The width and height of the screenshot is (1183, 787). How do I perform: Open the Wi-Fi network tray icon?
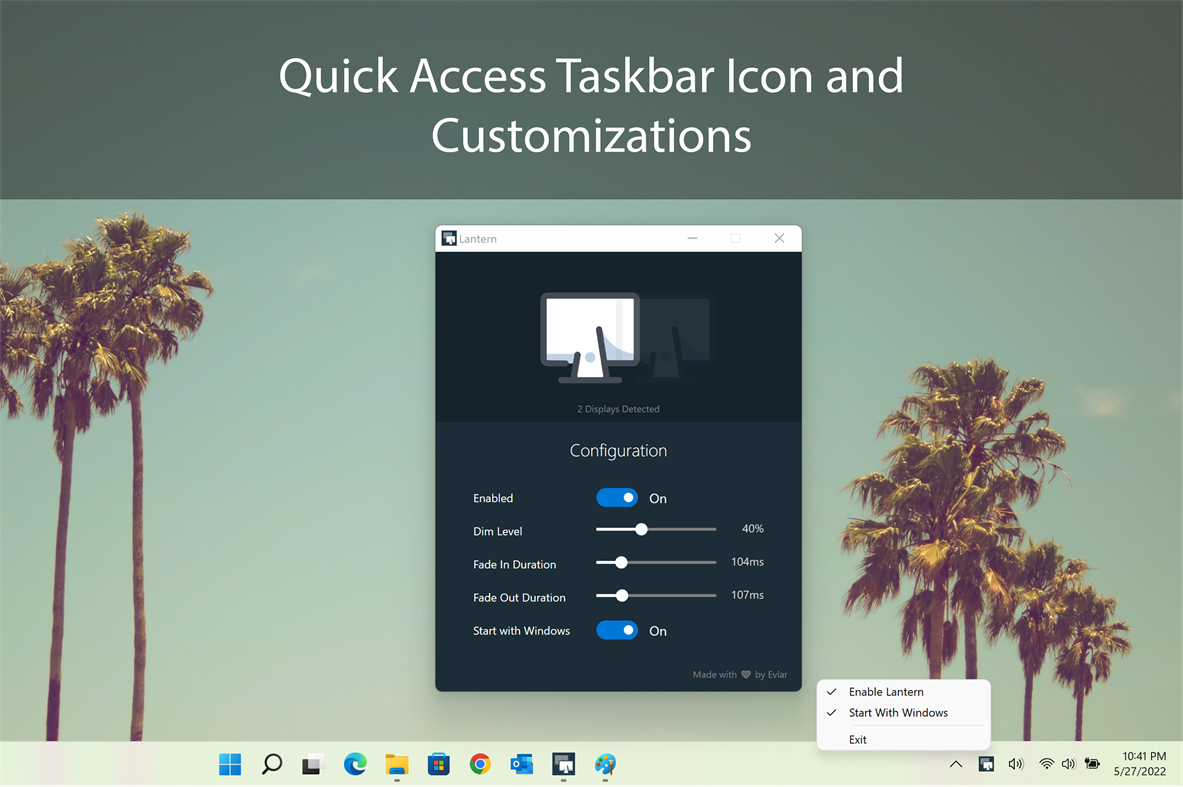[x=1046, y=764]
